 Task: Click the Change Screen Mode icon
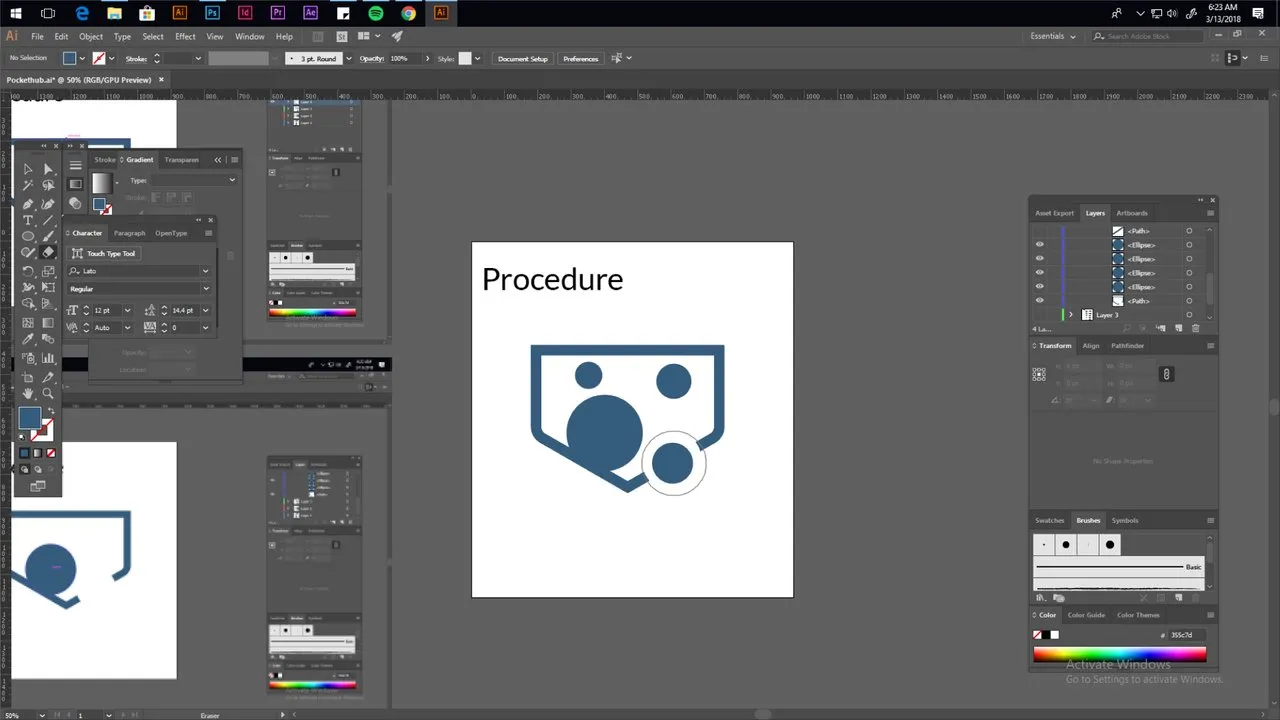tap(38, 486)
